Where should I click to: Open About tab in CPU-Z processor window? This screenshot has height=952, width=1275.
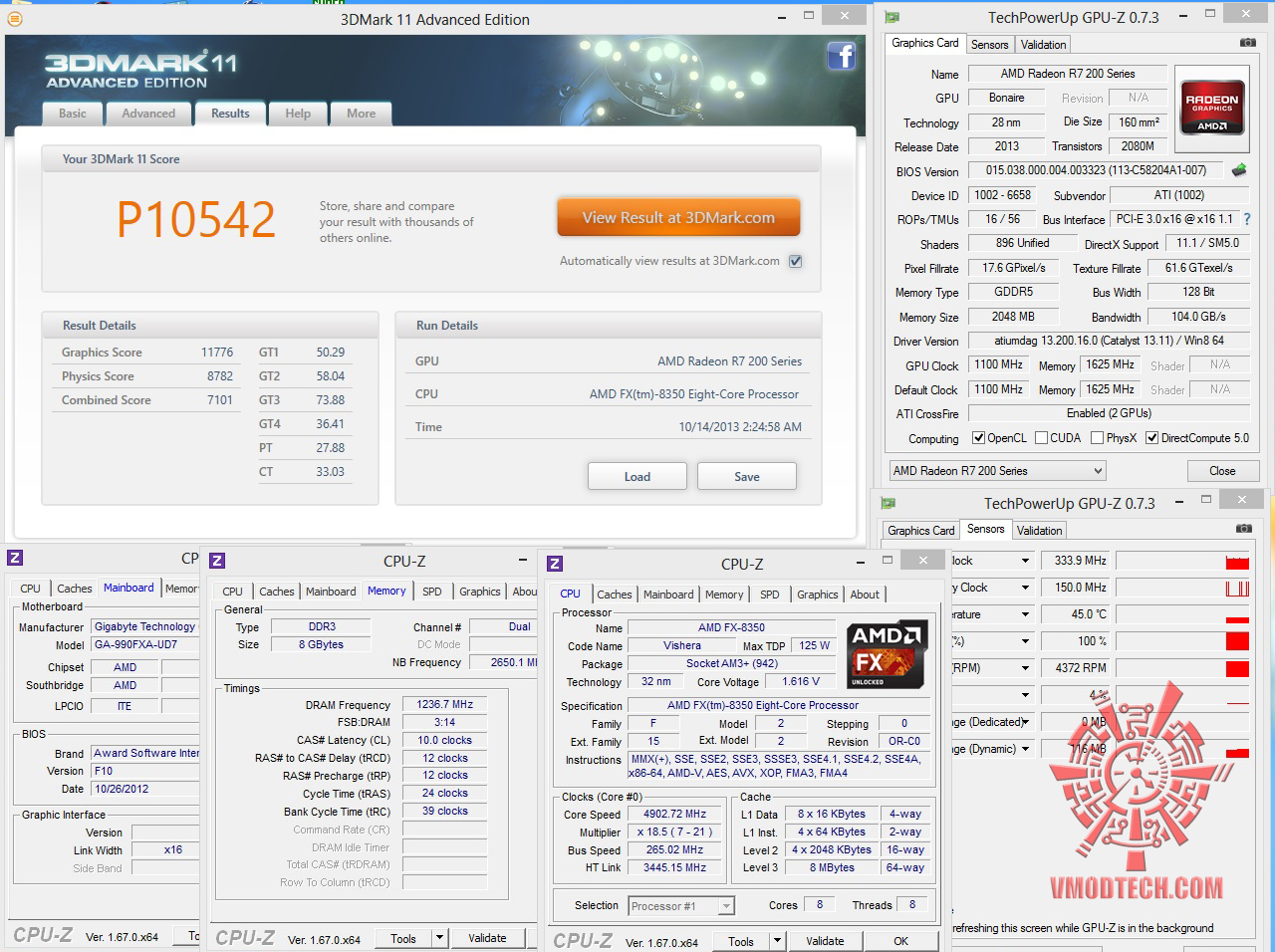coord(865,595)
